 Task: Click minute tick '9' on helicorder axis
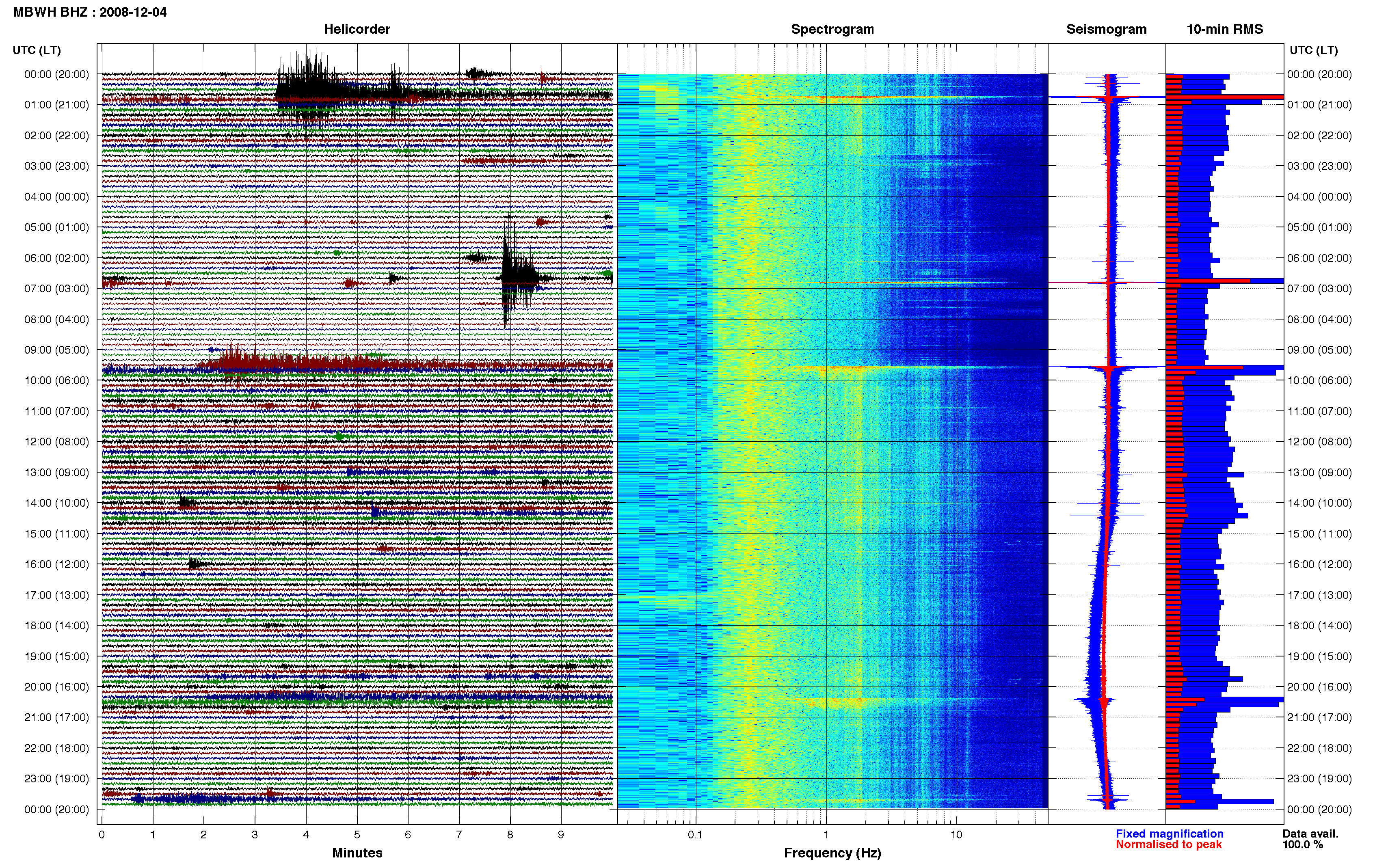561,835
